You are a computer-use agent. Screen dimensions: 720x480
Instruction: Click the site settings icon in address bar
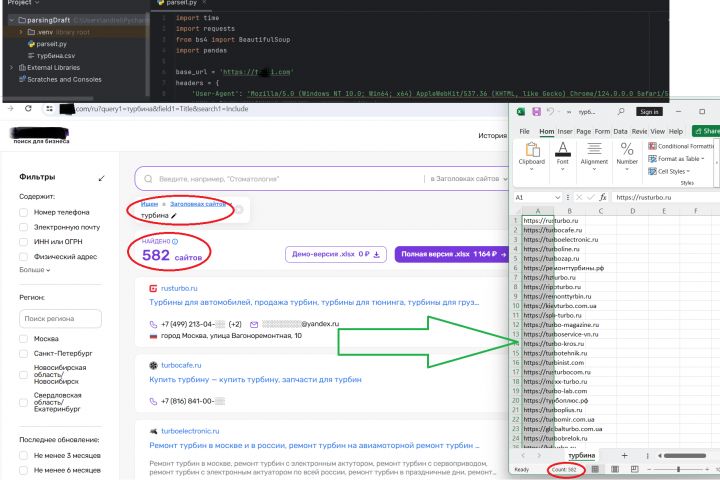pyautogui.click(x=49, y=108)
